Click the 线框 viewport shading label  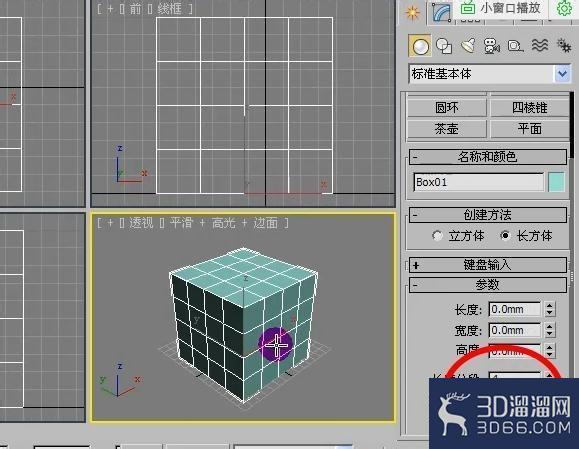pyautogui.click(x=169, y=9)
